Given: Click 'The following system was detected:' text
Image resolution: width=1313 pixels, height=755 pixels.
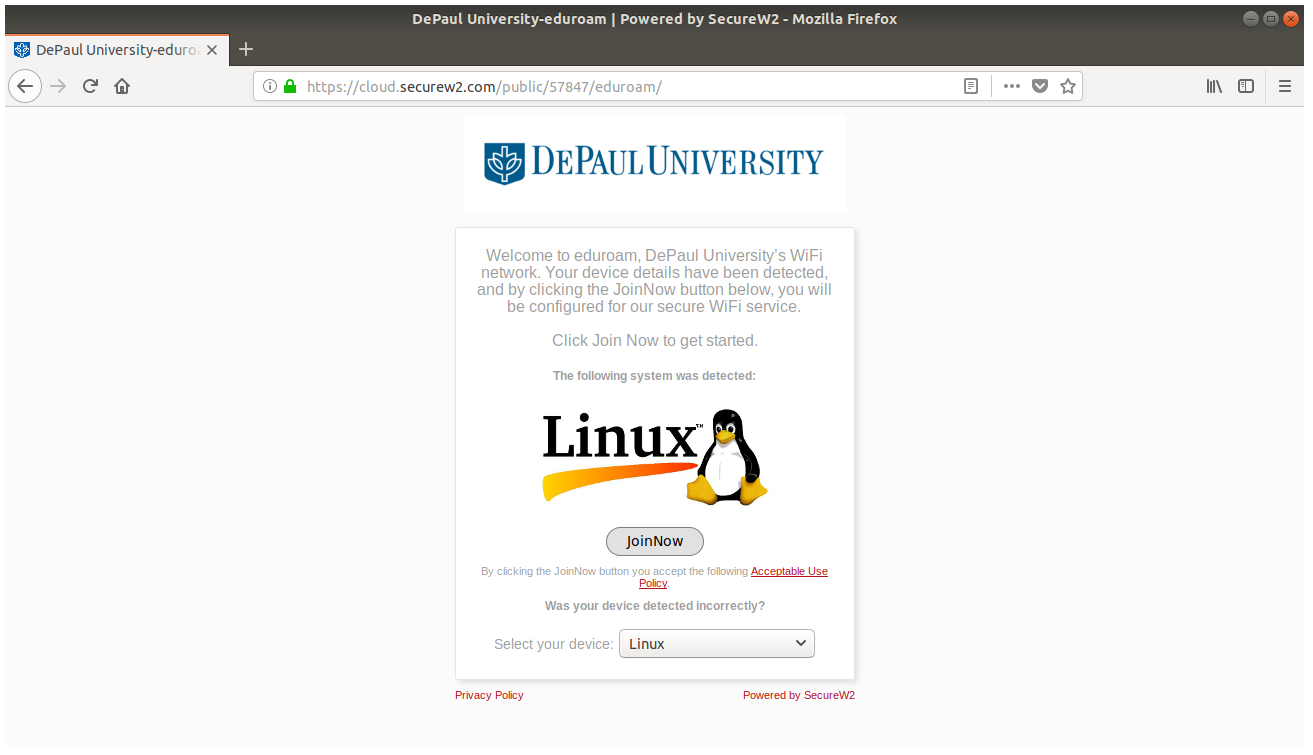Looking at the screenshot, I should point(654,376).
